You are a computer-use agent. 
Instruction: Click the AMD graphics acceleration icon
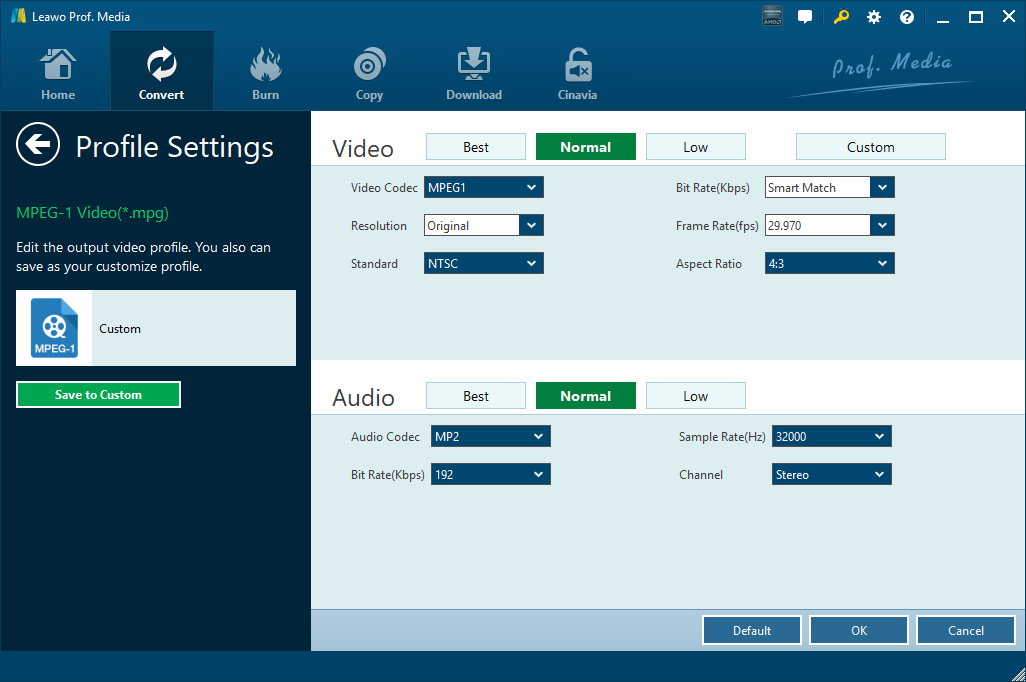click(x=772, y=17)
